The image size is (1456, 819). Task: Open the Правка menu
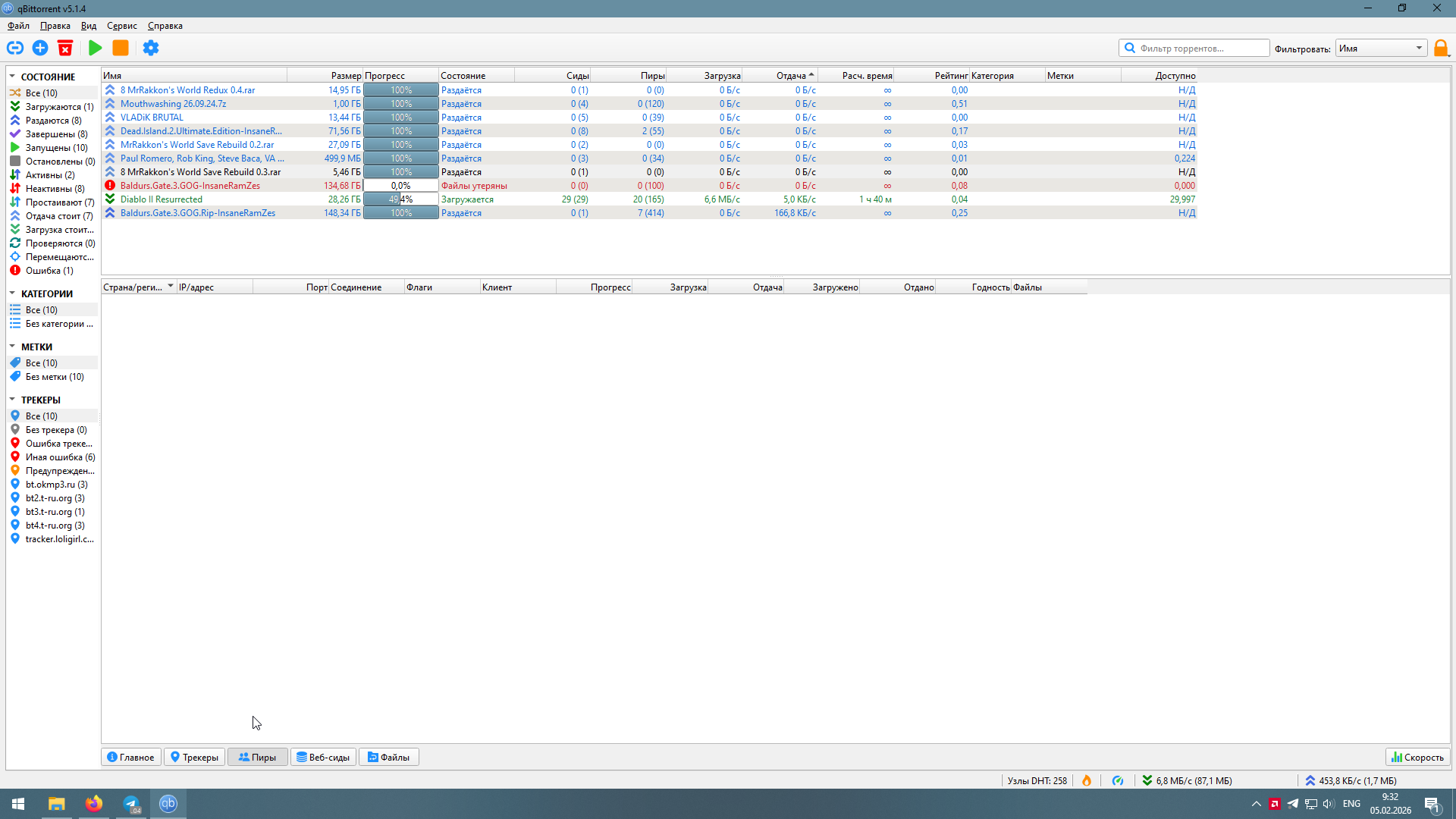click(55, 26)
